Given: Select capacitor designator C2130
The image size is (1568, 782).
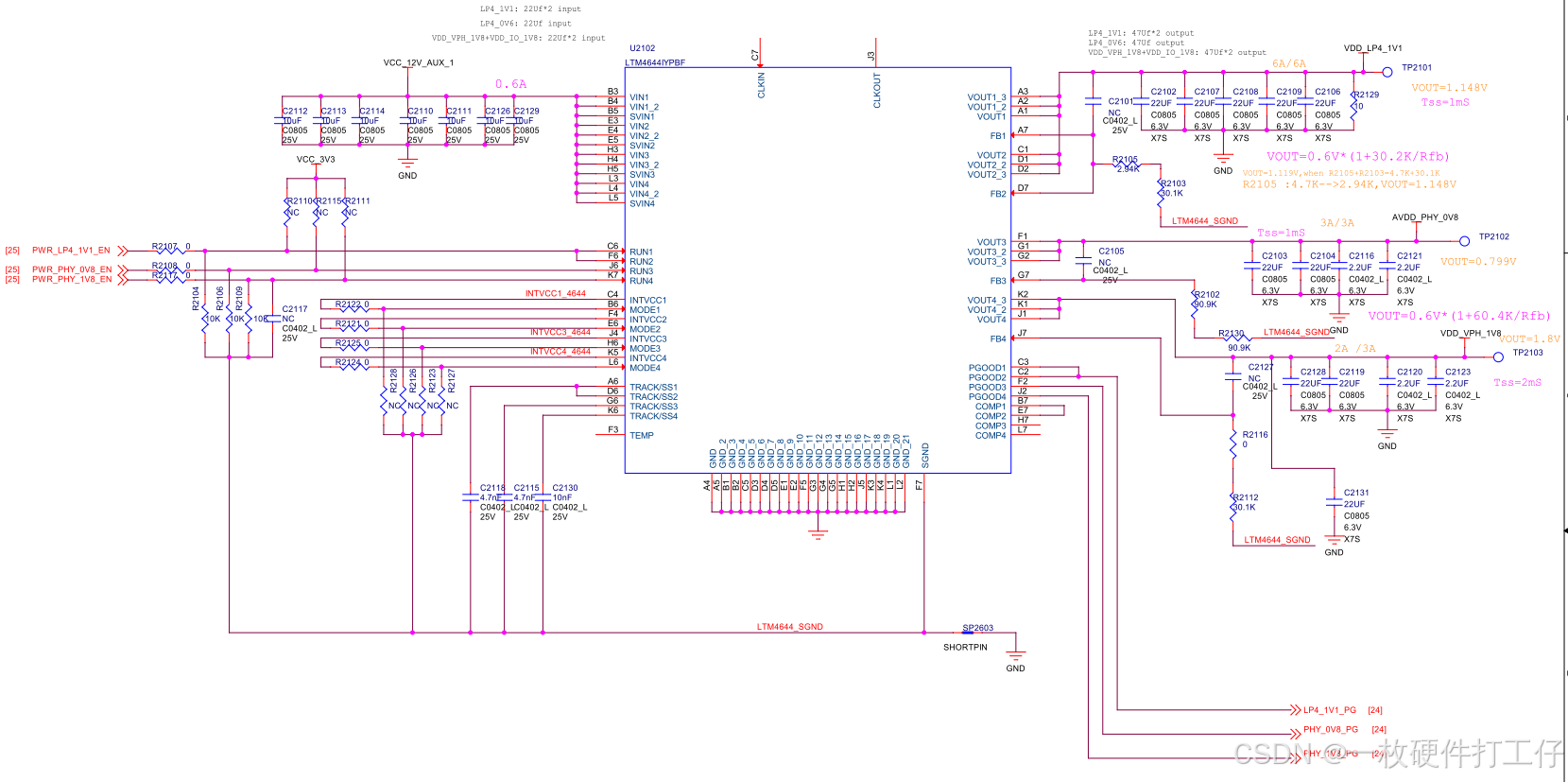Looking at the screenshot, I should pos(565,489).
